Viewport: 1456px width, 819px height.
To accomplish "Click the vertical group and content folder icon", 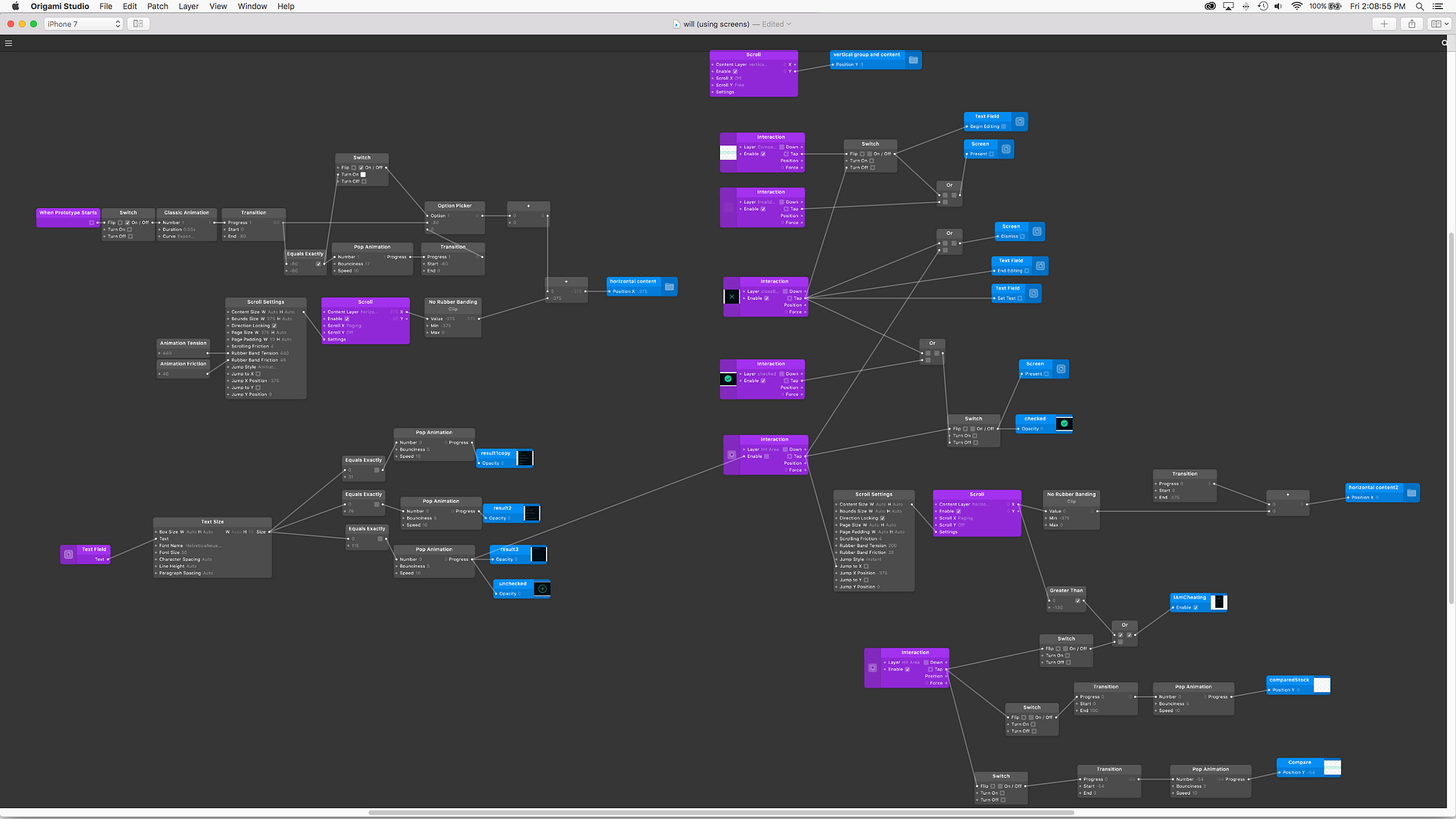I will coord(913,60).
